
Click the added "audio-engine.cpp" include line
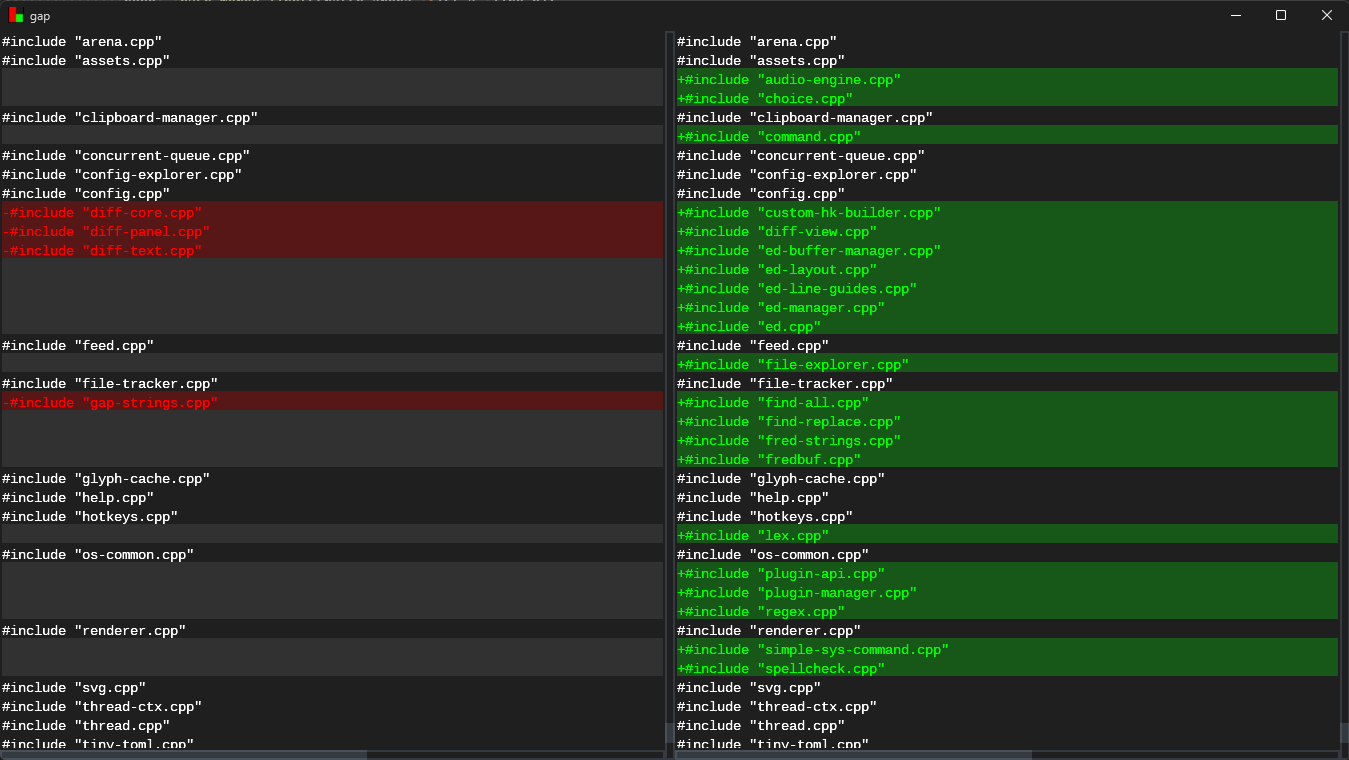[x=789, y=80]
